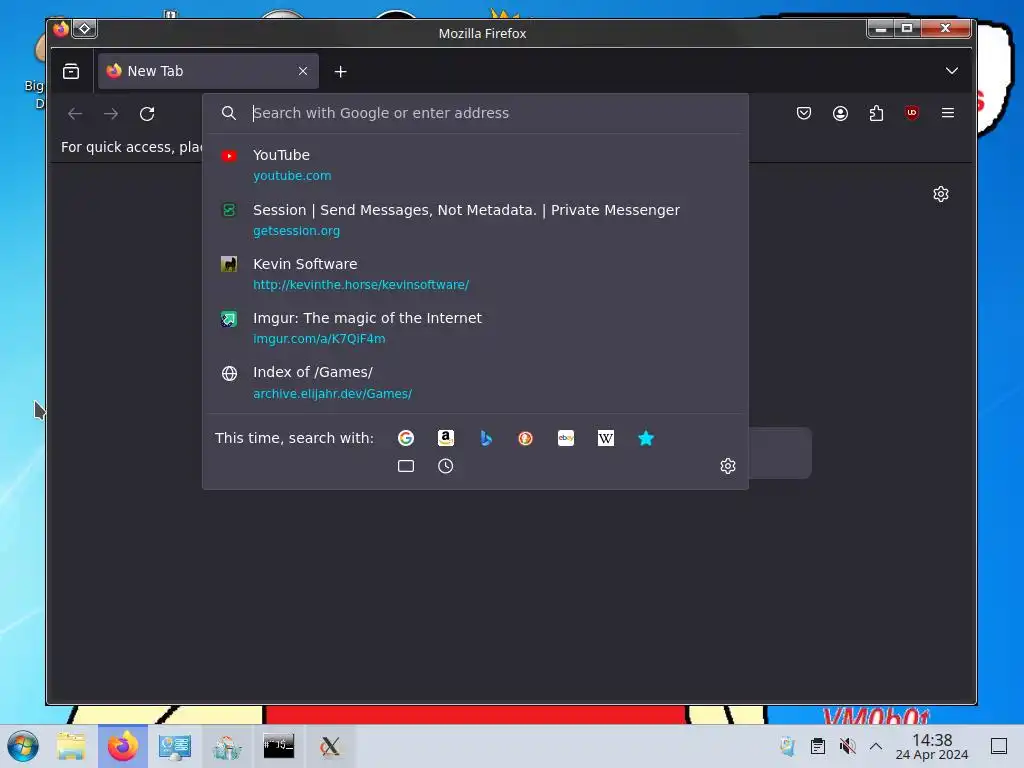Click the diamond icon in titlebar
The height and width of the screenshot is (768, 1024).
tap(85, 29)
